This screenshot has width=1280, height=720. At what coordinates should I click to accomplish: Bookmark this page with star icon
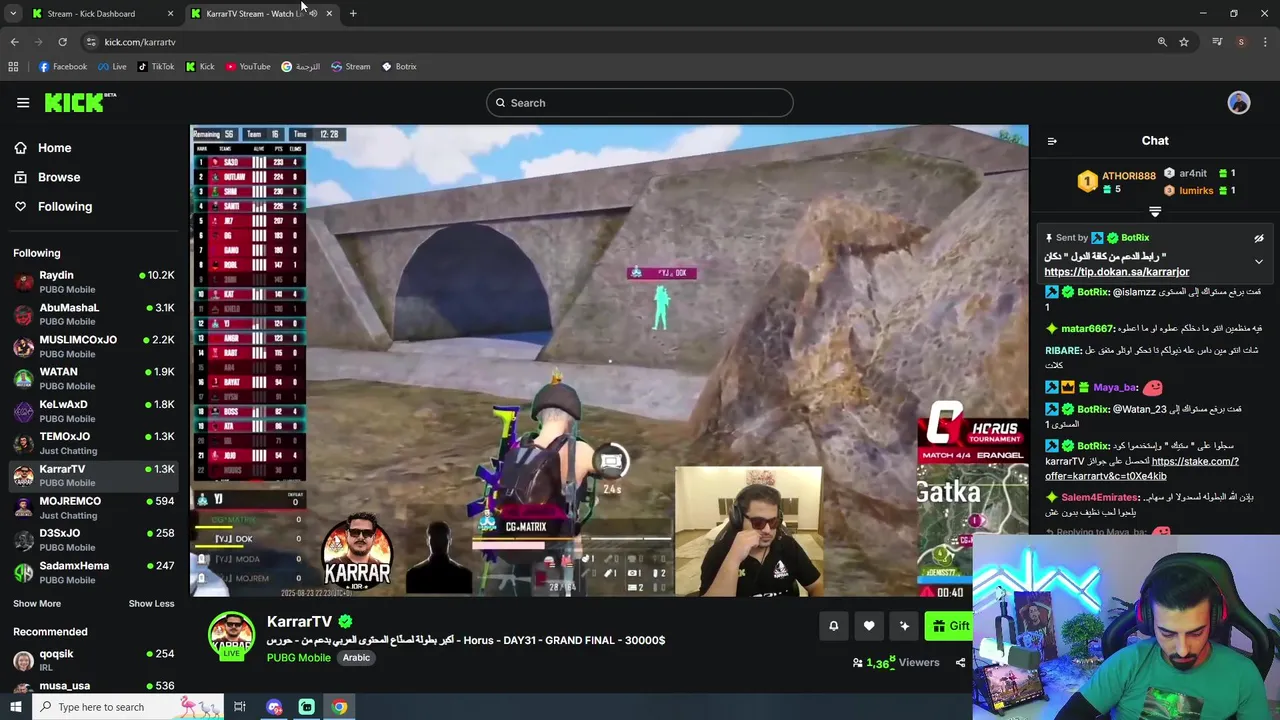coord(1184,42)
